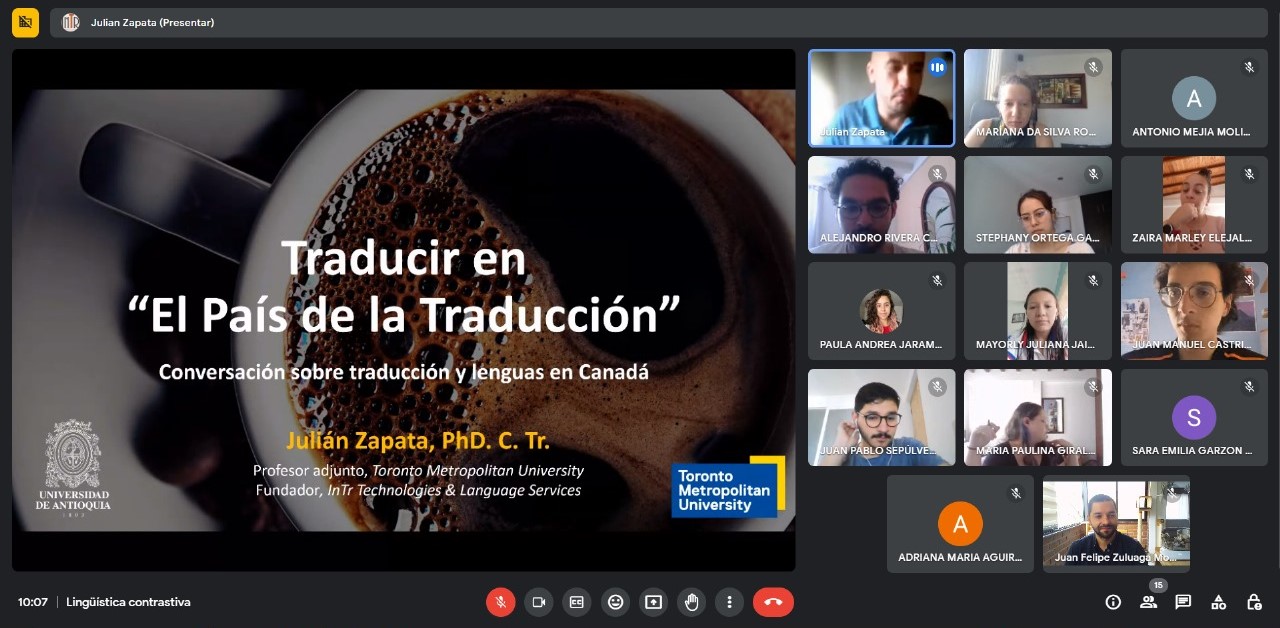Click the slide title Traducir en

tap(404, 259)
